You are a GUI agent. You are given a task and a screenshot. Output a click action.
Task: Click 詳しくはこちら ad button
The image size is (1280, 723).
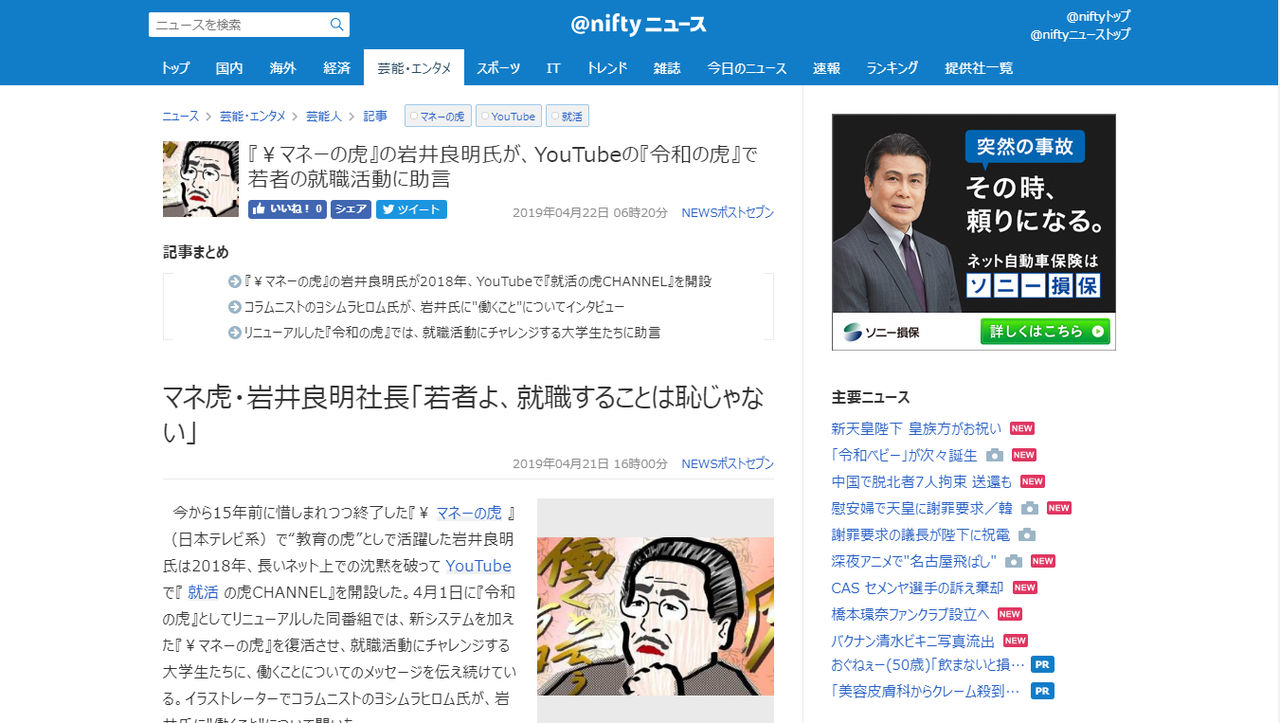[1045, 331]
